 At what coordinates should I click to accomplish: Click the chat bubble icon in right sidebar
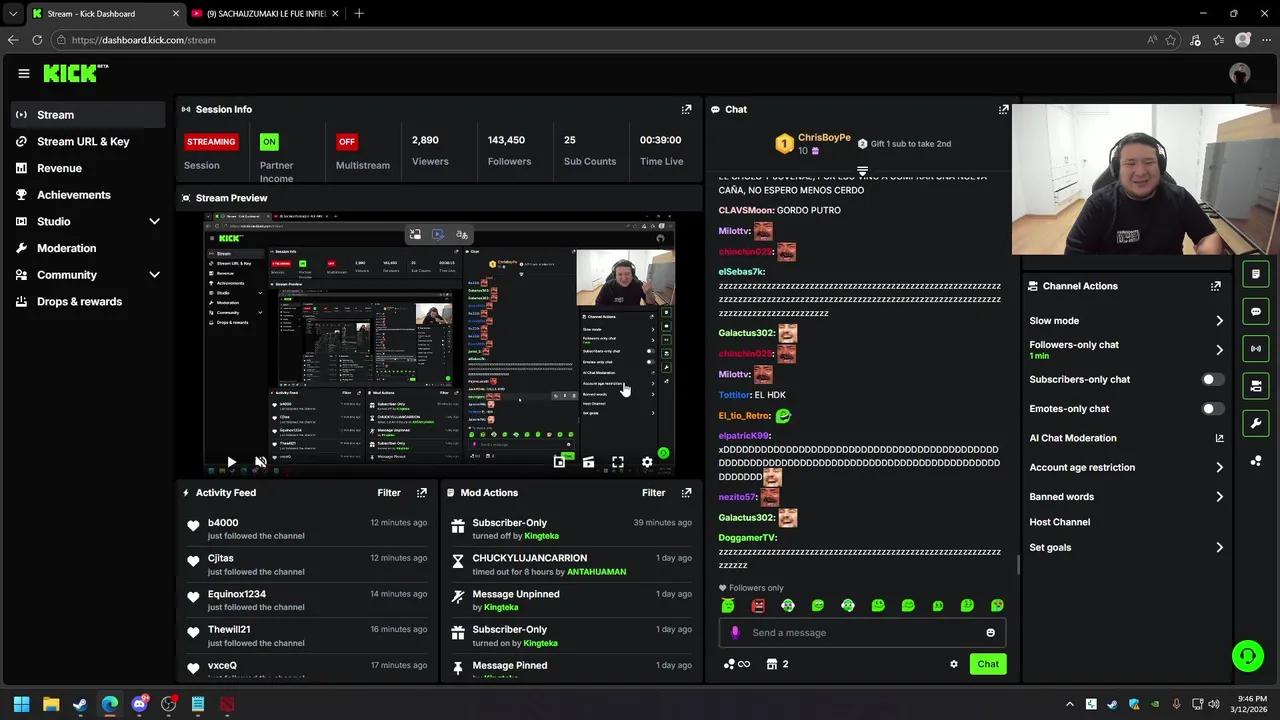(x=1256, y=311)
